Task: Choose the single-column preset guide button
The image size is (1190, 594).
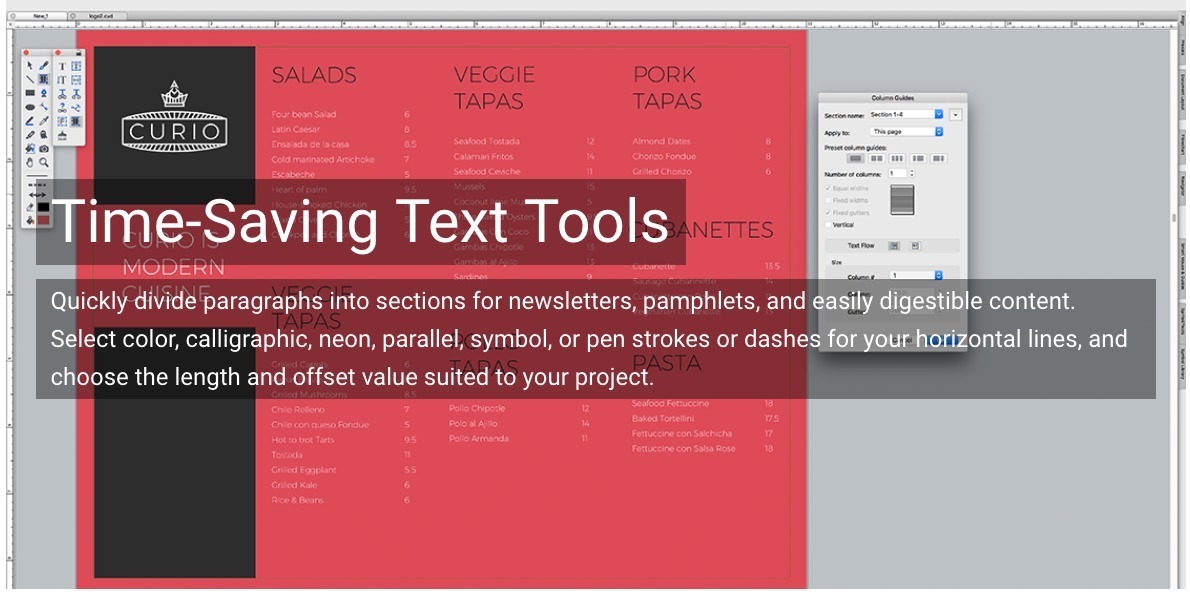Action: click(x=855, y=158)
